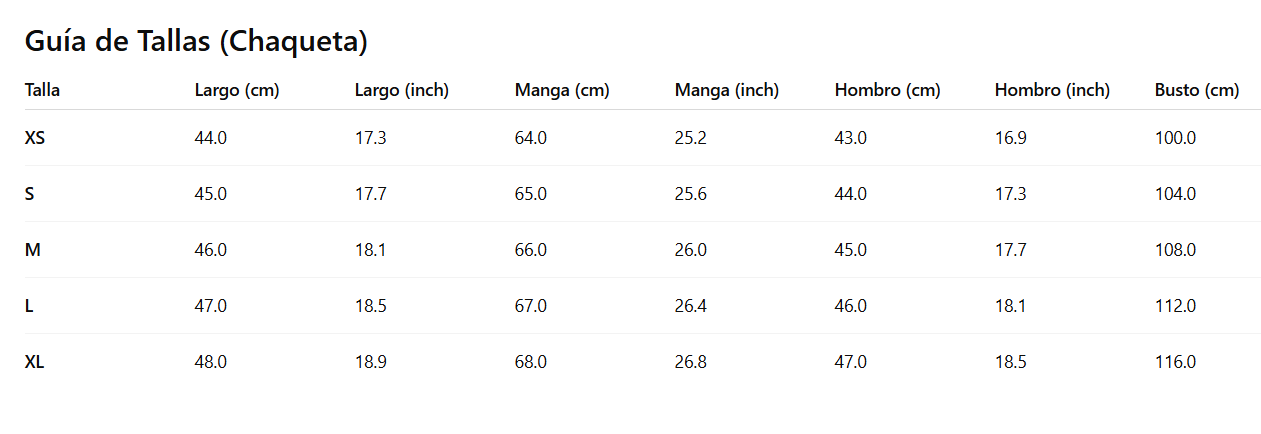Select the 44.0 shoulder value for S

(850, 194)
